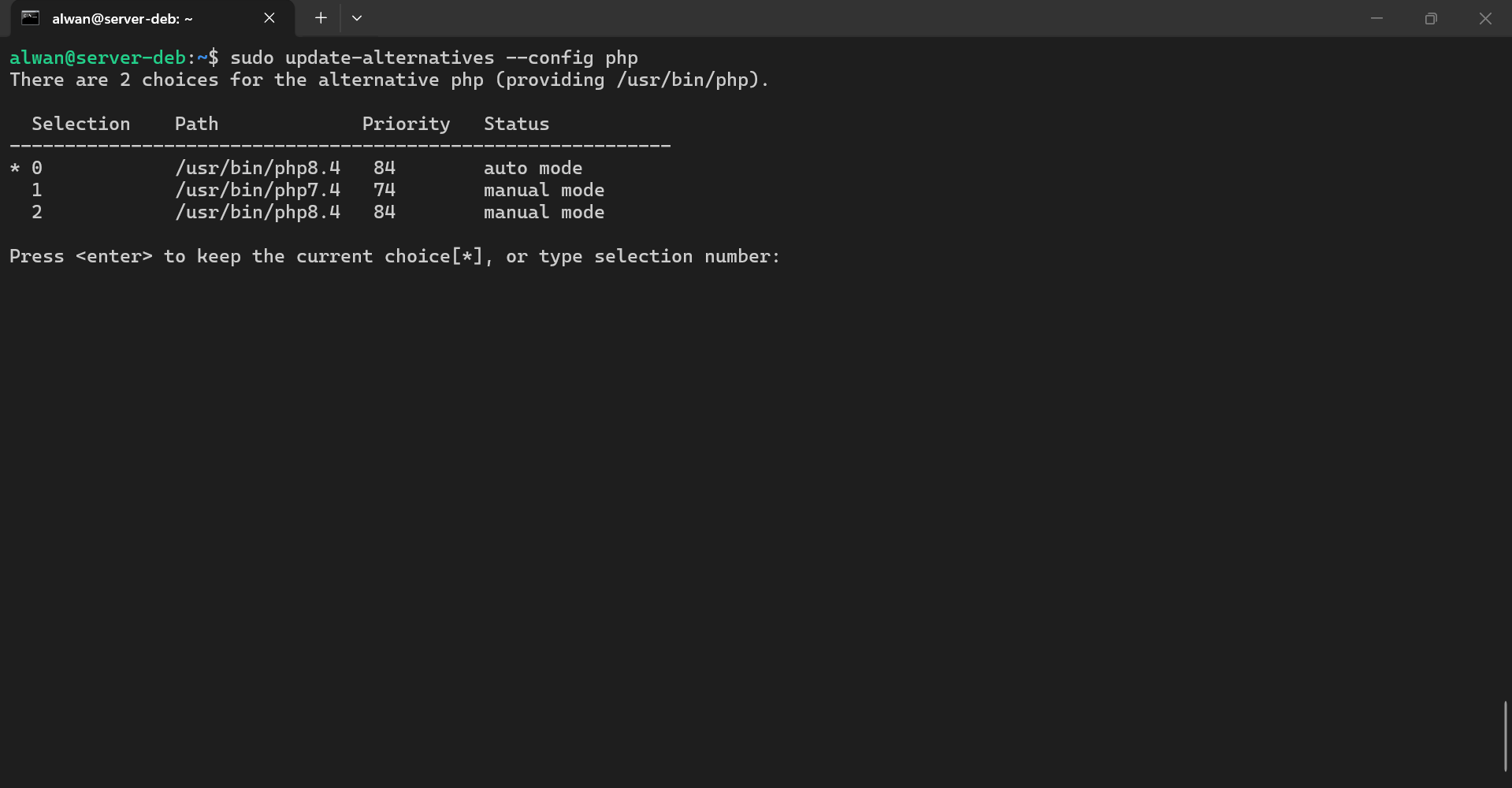
Task: Expand the new tab profile dropdown
Action: pos(357,18)
